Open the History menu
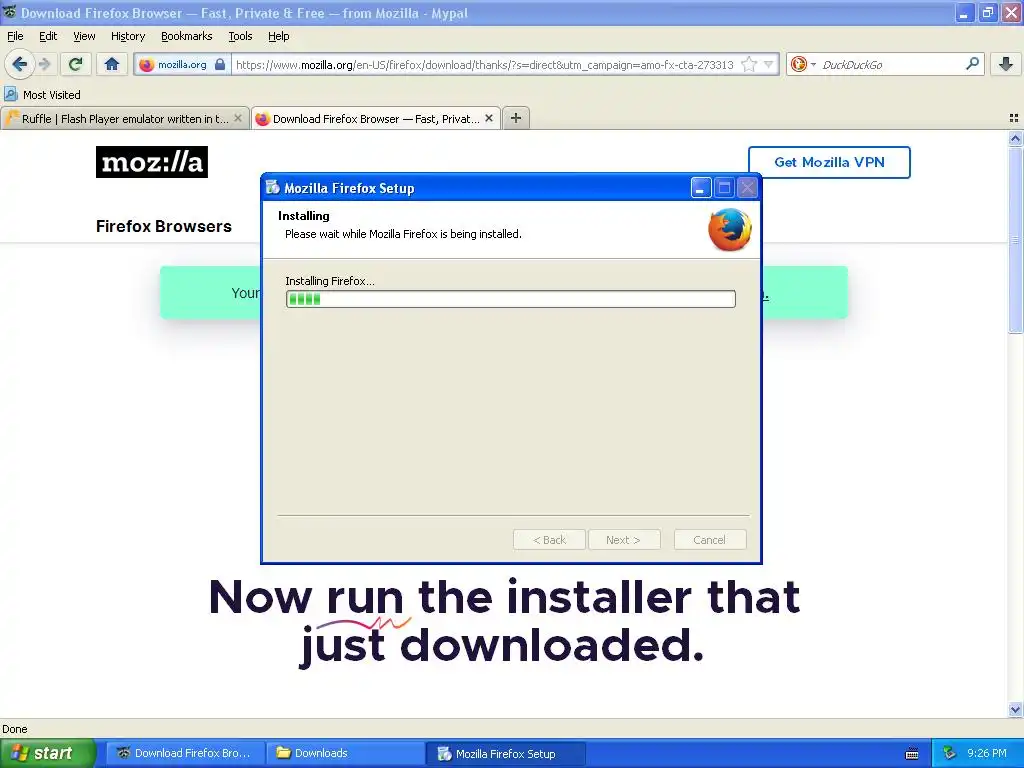 [127, 36]
